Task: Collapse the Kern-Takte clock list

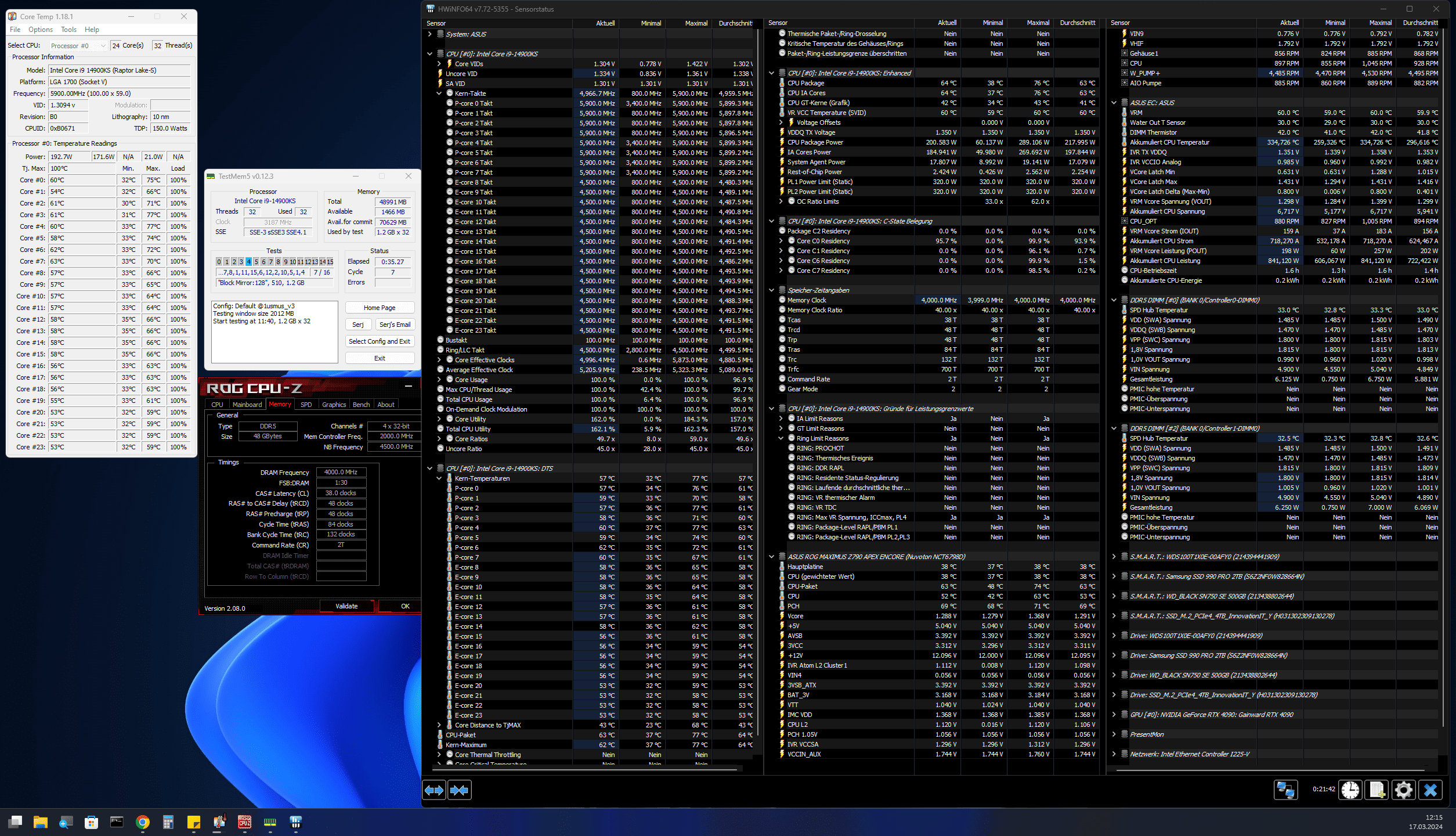Action: coord(439,93)
